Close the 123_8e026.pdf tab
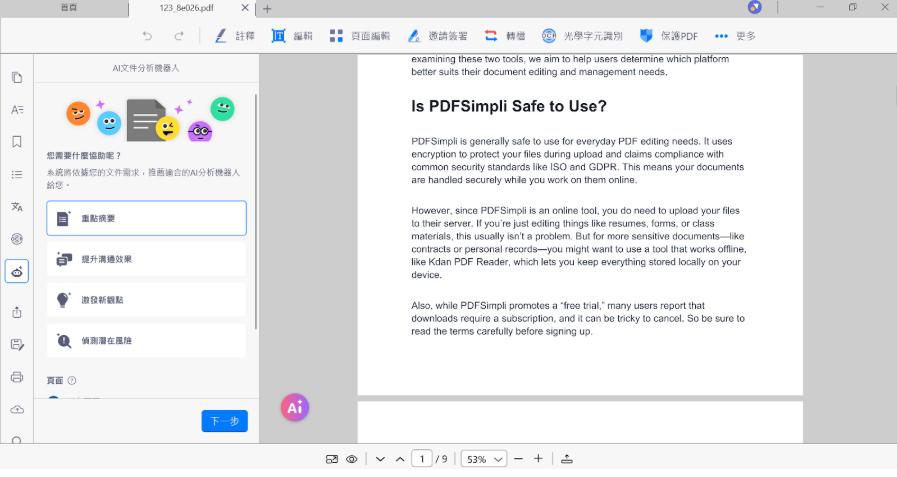The height and width of the screenshot is (477, 897). point(245,8)
